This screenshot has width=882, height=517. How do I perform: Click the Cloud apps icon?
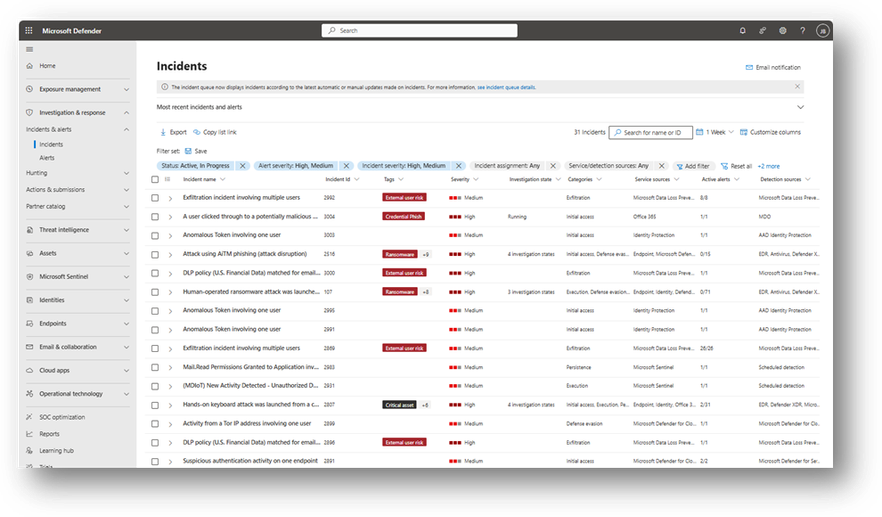pyautogui.click(x=30, y=371)
